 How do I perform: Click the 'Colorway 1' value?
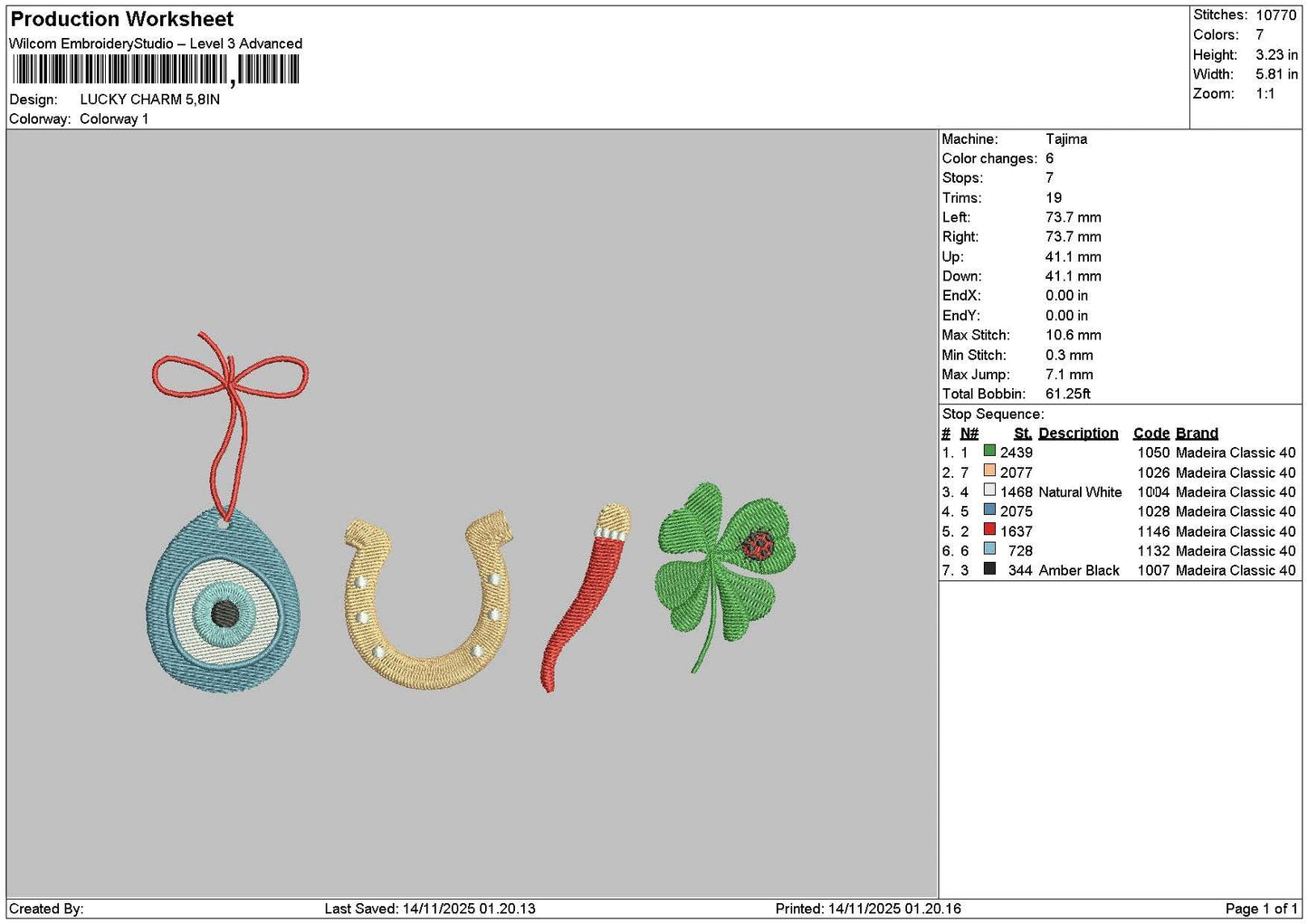coord(114,119)
